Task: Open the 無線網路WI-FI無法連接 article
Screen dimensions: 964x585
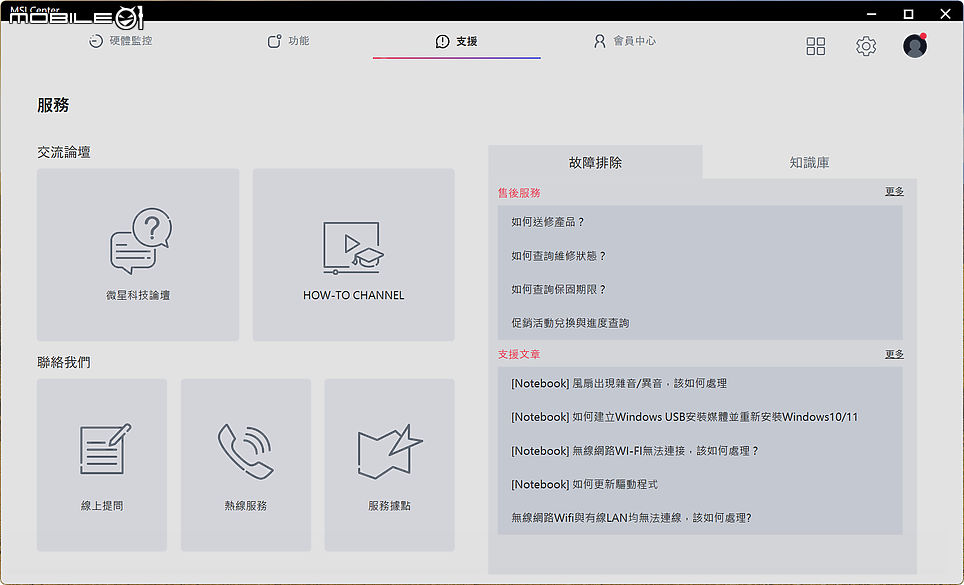Action: pos(700,450)
